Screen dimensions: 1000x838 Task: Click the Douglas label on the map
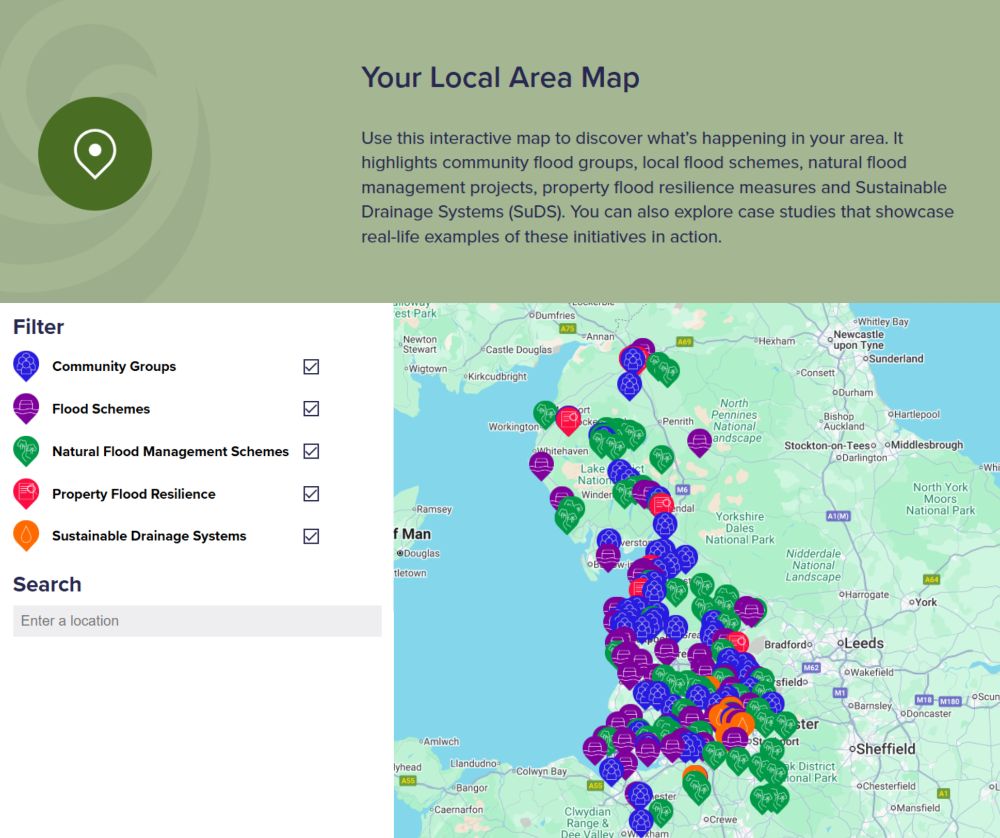pos(422,553)
